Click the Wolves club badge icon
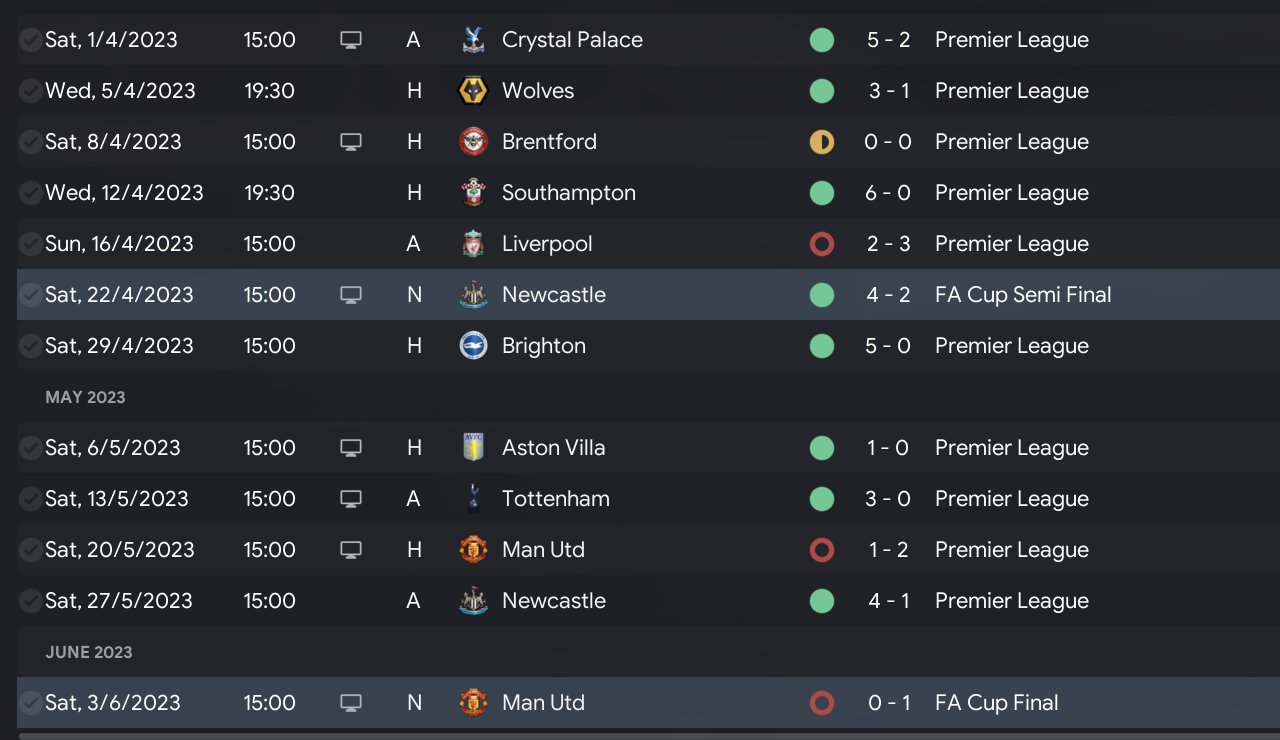 coord(473,91)
